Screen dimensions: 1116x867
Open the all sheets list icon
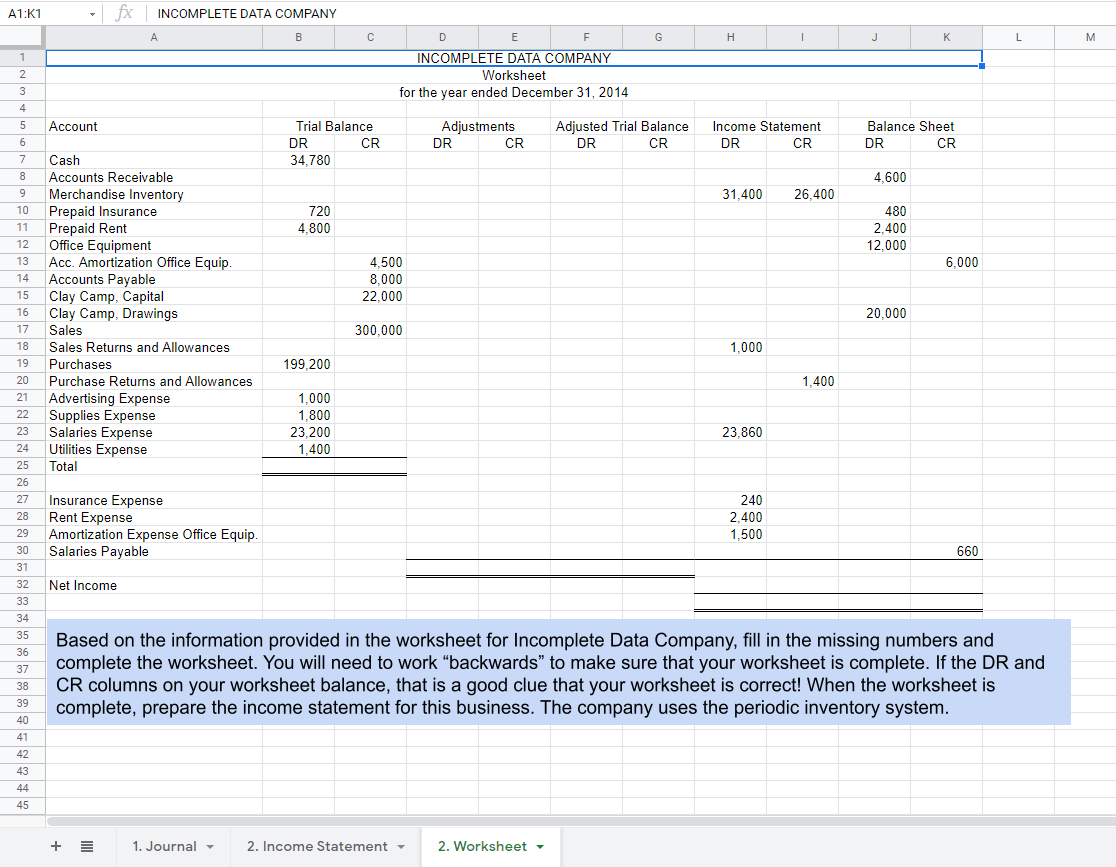(x=87, y=846)
